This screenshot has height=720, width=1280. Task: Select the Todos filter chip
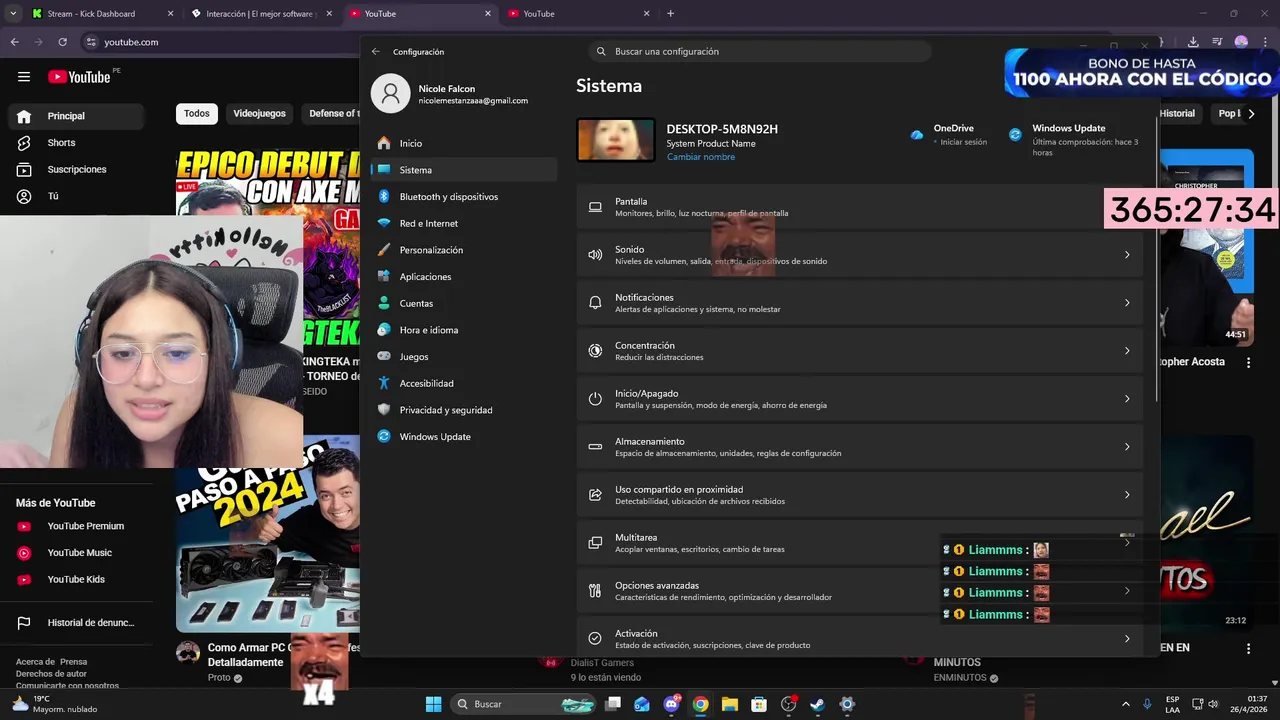click(x=197, y=114)
